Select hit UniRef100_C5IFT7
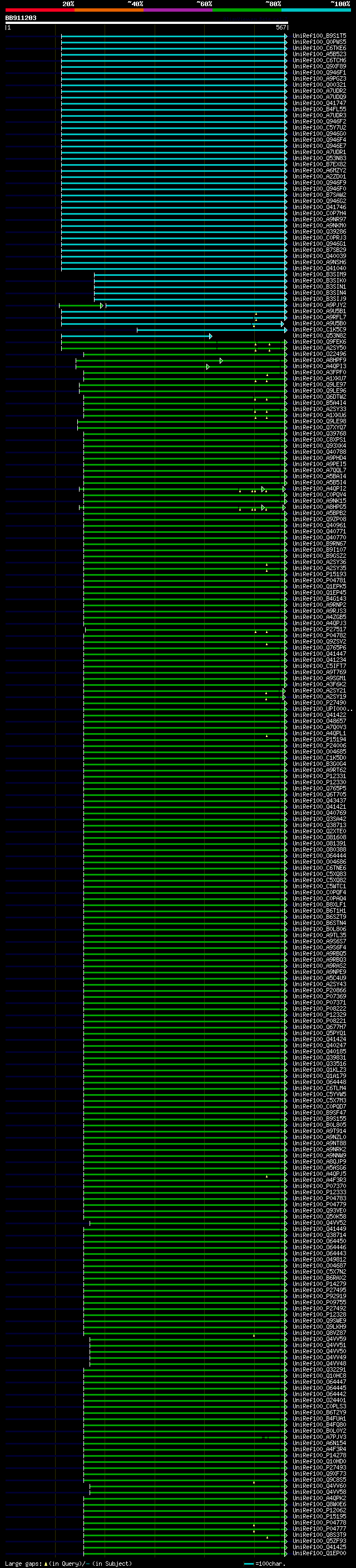356x1568 pixels. click(x=319, y=666)
